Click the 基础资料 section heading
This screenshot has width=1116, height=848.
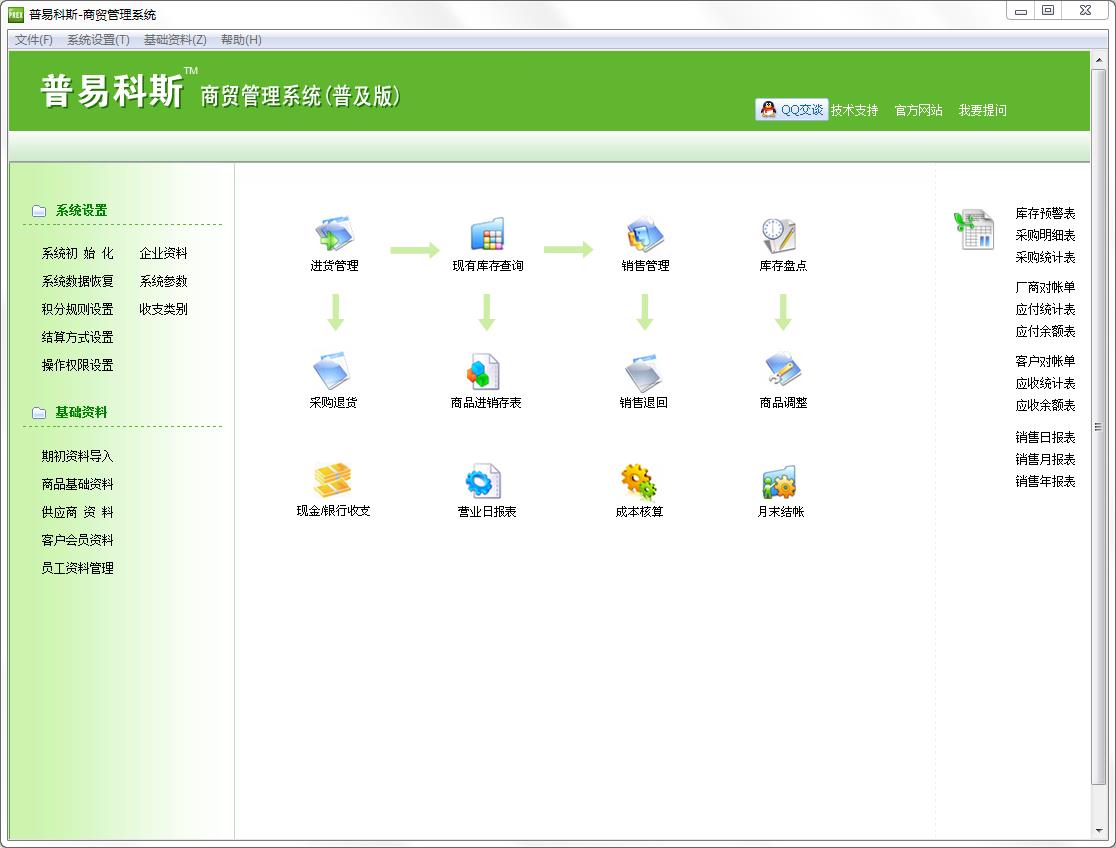pyautogui.click(x=81, y=413)
